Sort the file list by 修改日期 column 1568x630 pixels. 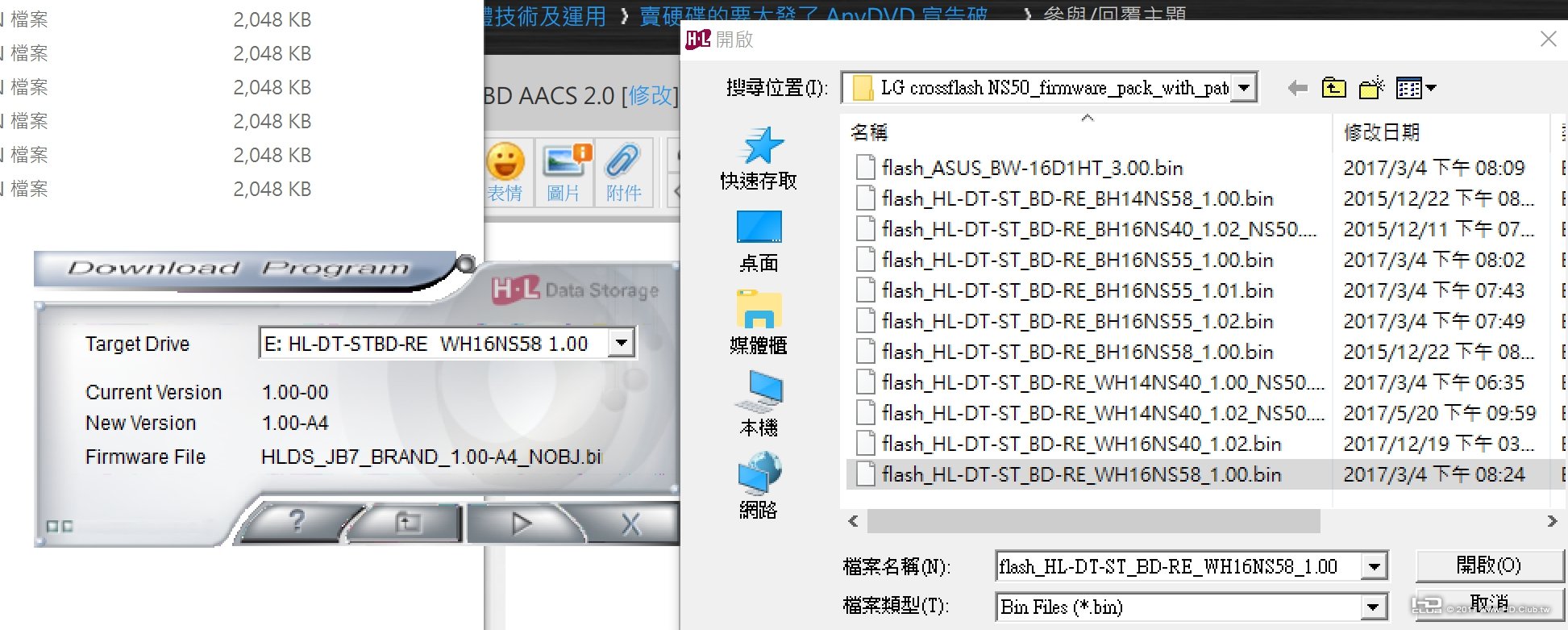tap(1382, 132)
